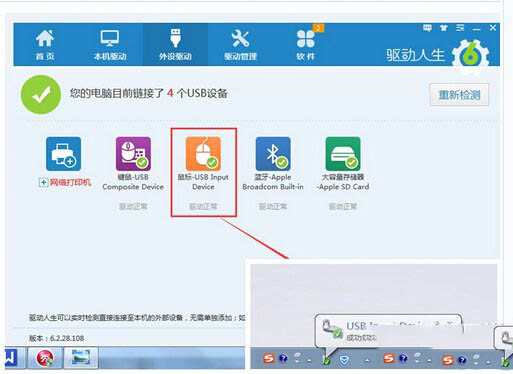Click the 驱动人生 logo in the header
513x374 pixels.
pyautogui.click(x=437, y=55)
